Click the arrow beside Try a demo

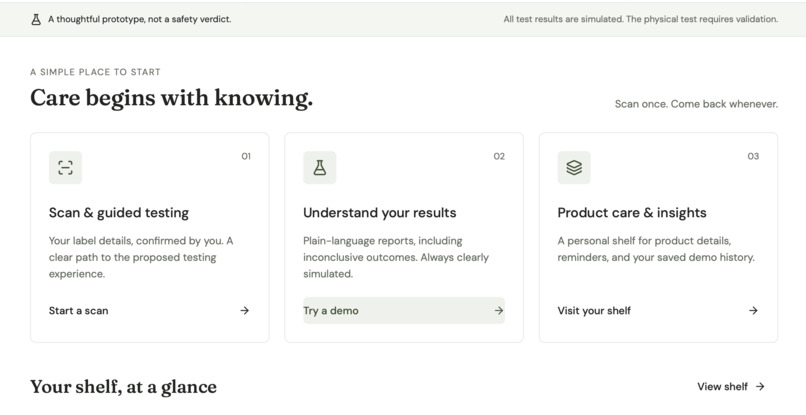(499, 311)
